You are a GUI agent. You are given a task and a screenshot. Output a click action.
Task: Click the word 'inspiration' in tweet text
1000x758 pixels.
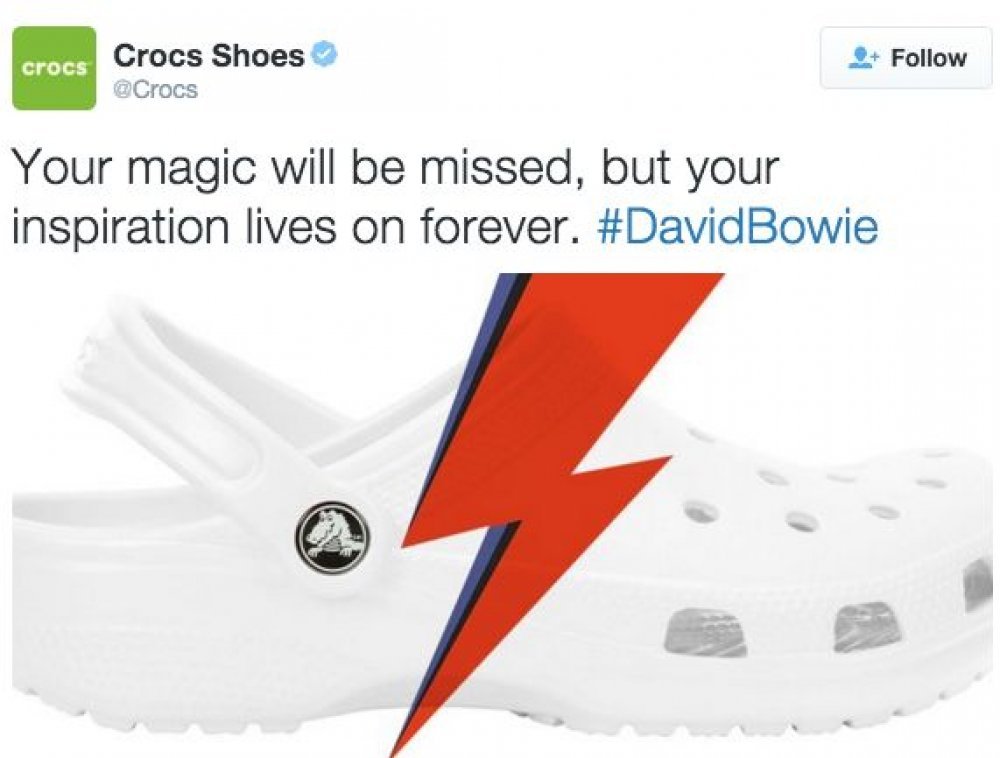(x=121, y=228)
